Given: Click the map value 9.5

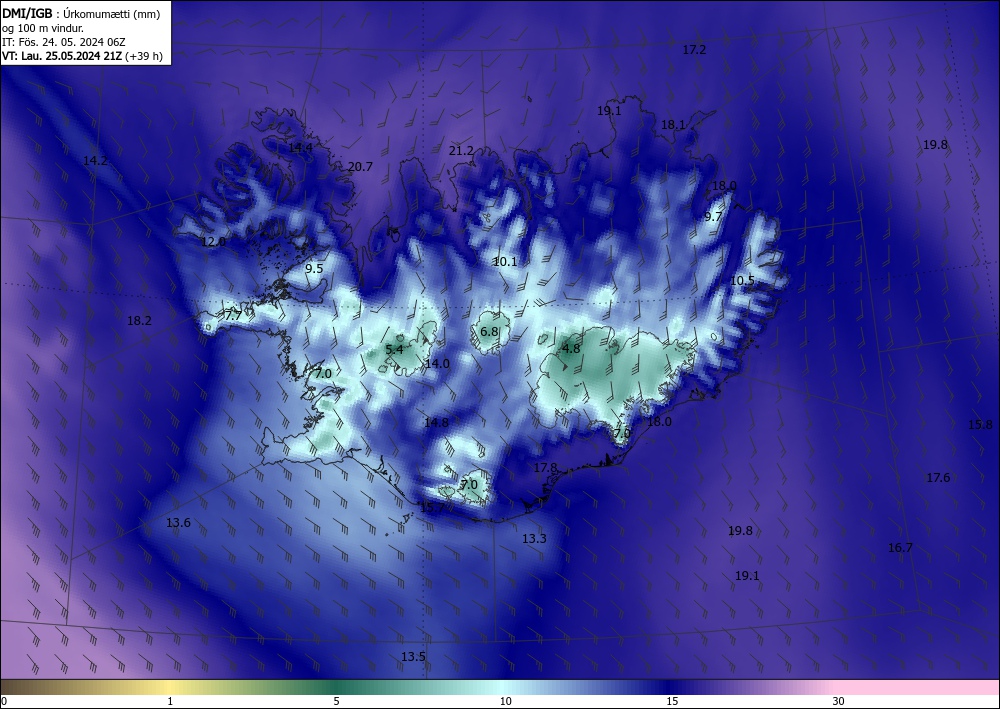Looking at the screenshot, I should click(314, 269).
